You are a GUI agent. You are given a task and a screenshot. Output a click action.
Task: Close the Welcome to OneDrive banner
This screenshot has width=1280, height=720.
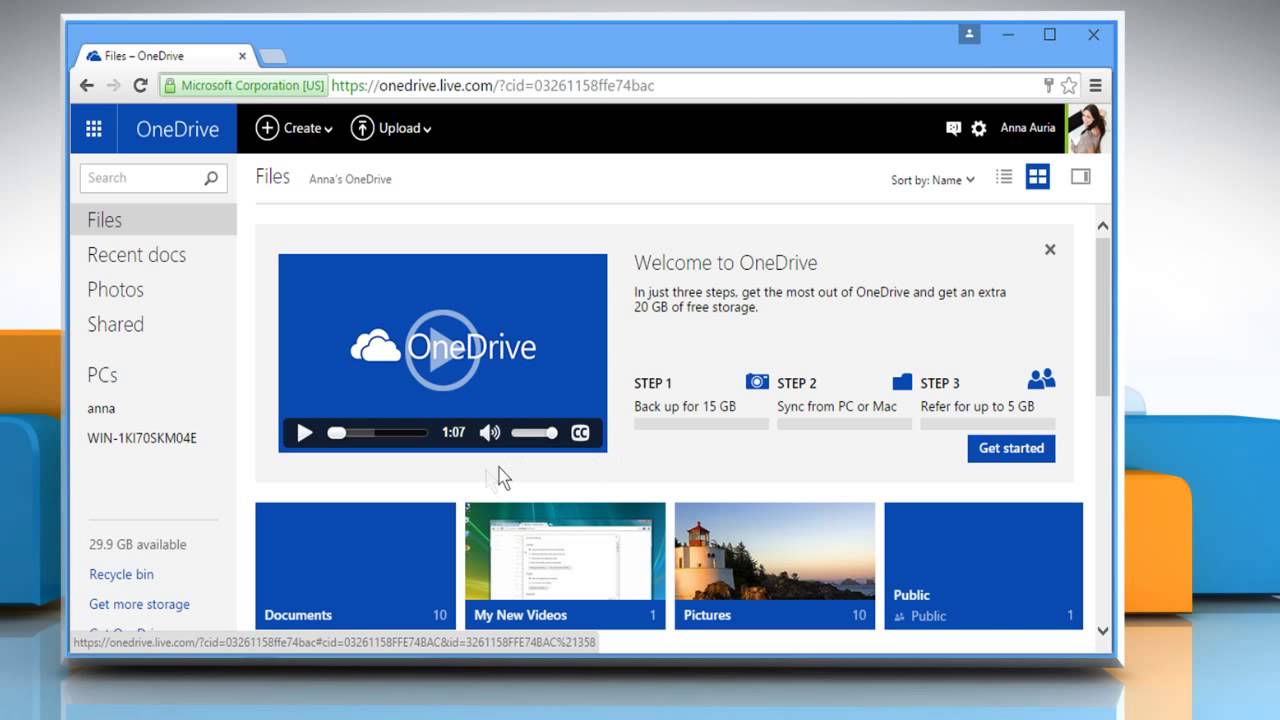tap(1050, 250)
